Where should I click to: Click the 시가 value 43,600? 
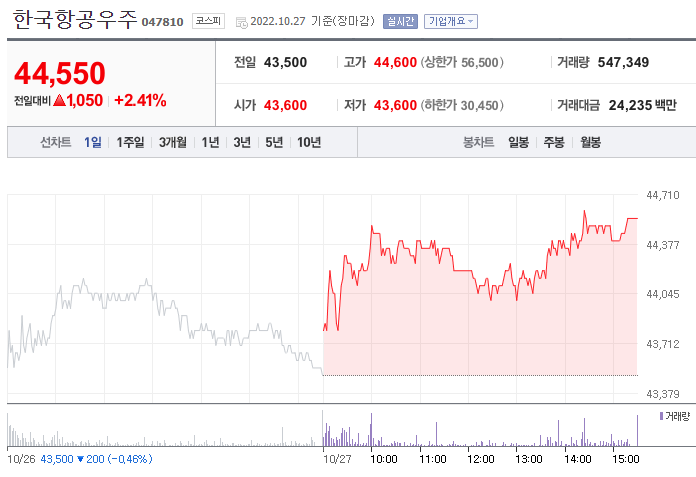pos(285,106)
